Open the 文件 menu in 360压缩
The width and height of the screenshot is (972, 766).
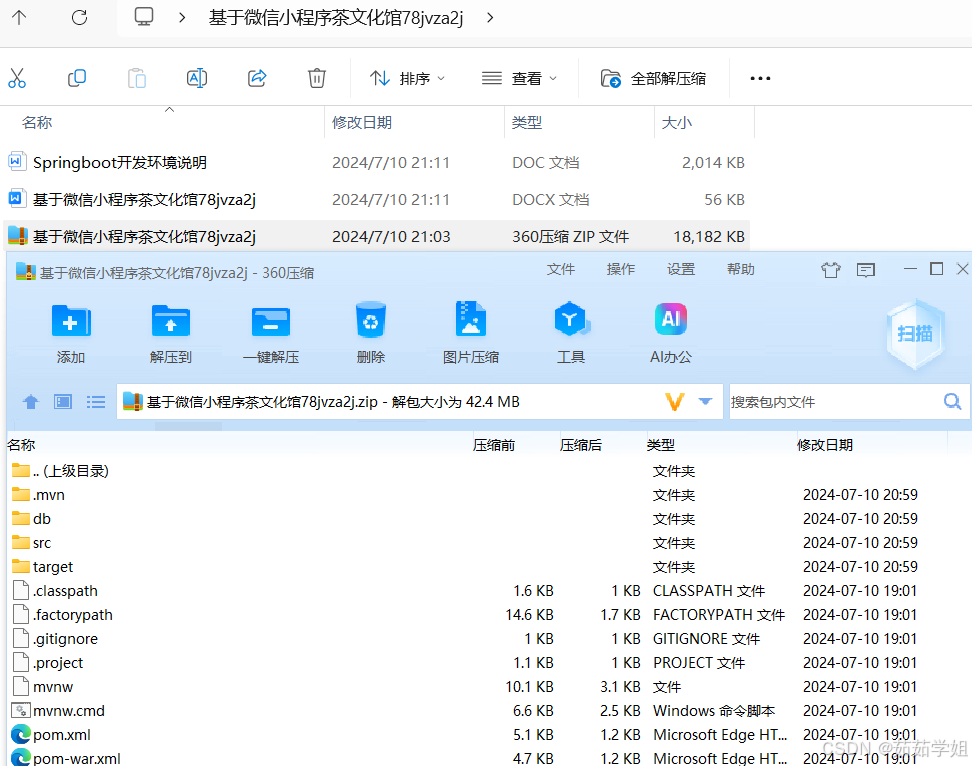click(x=561, y=269)
